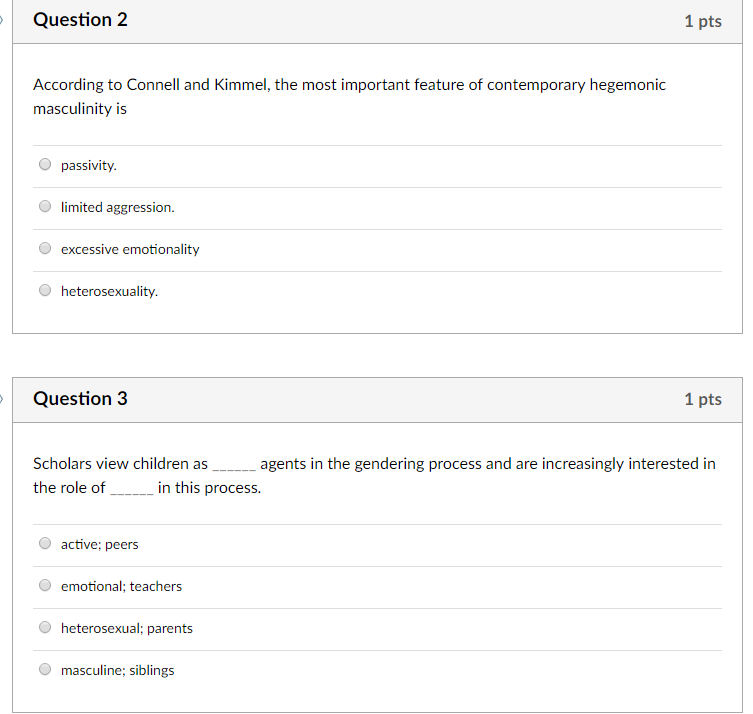
Task: Click the flag marker beside Question 2
Action: [2, 20]
